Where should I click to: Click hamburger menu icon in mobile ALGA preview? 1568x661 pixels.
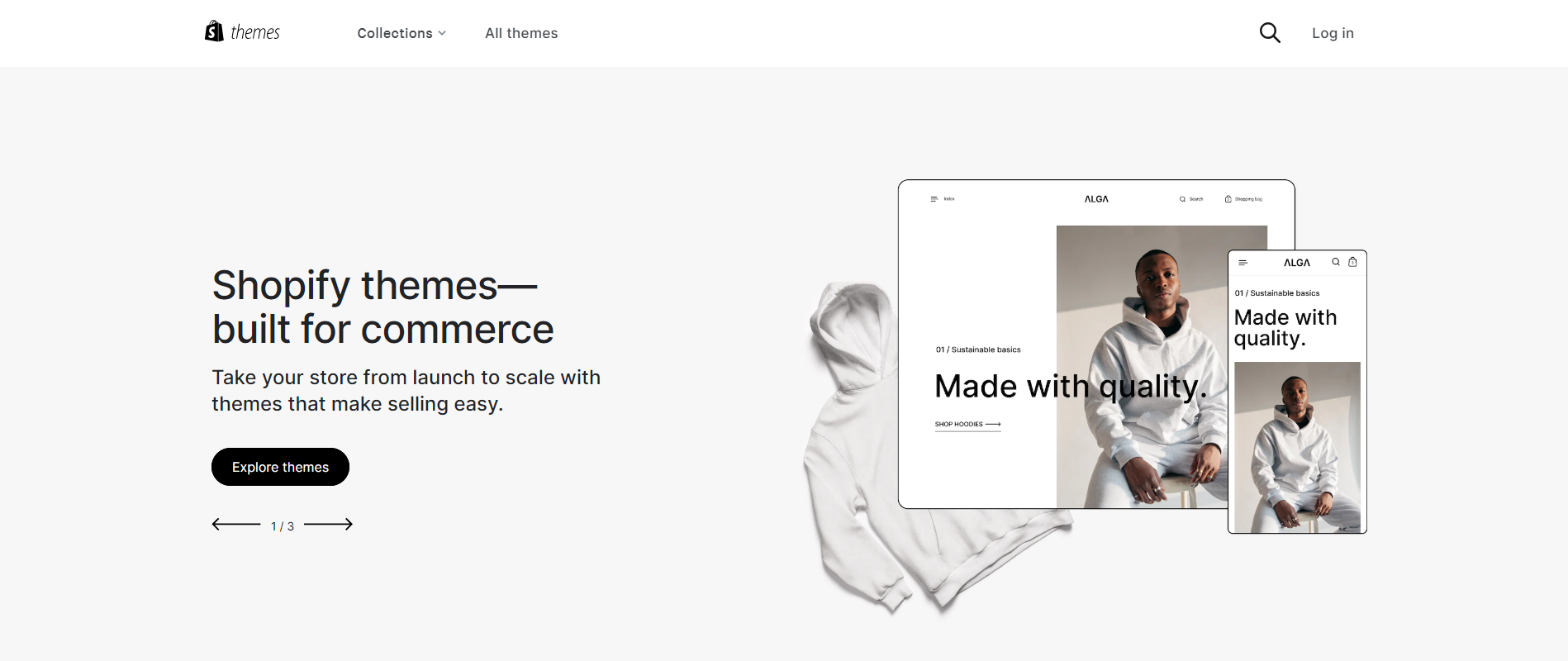pos(1243,263)
